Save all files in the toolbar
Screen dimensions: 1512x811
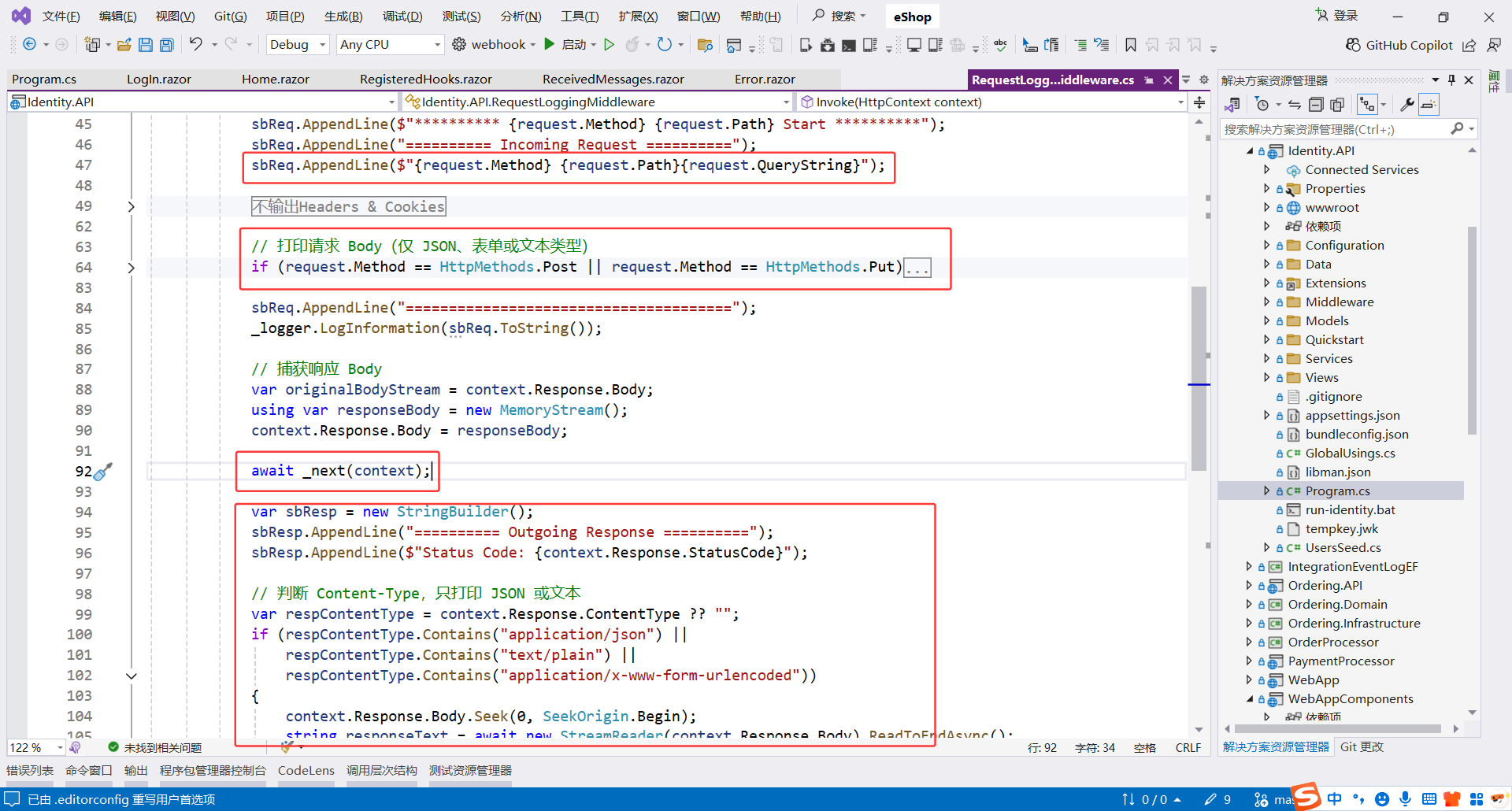(166, 45)
